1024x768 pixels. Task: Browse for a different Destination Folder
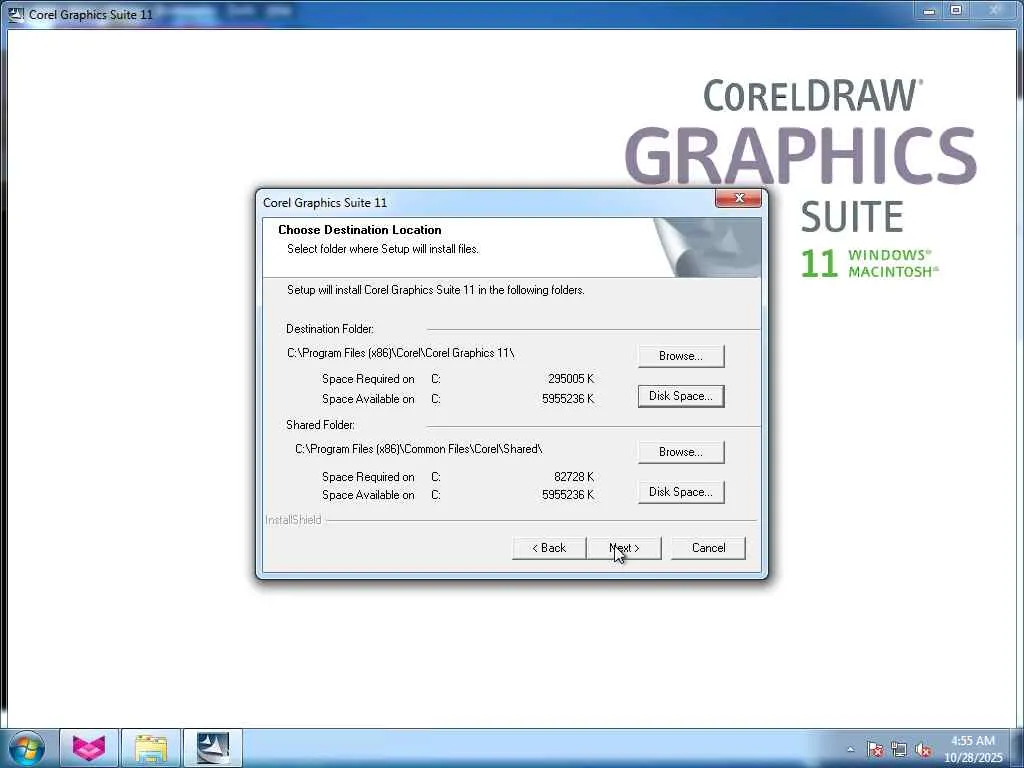click(x=681, y=356)
